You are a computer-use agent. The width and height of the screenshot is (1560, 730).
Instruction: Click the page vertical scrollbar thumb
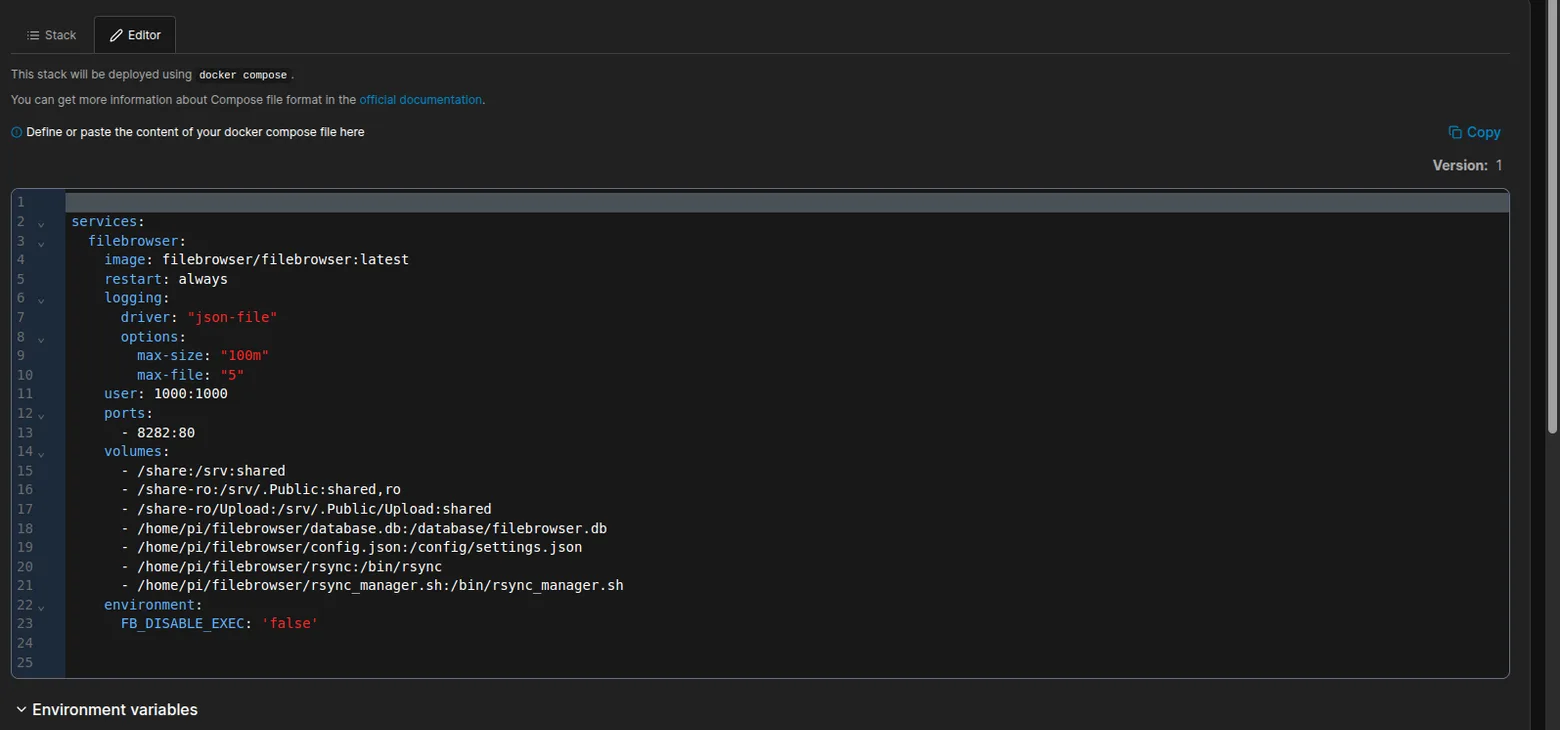1552,216
